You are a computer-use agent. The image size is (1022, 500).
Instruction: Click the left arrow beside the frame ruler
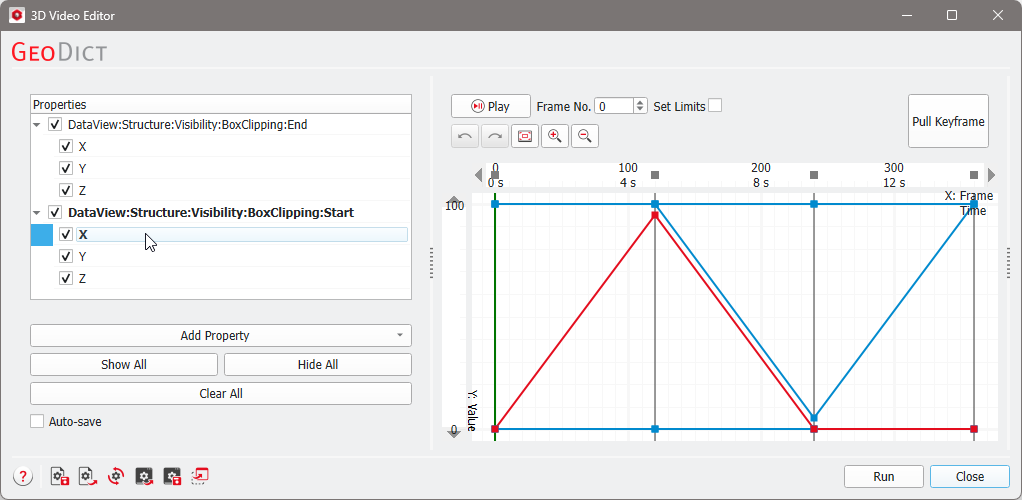(x=479, y=175)
